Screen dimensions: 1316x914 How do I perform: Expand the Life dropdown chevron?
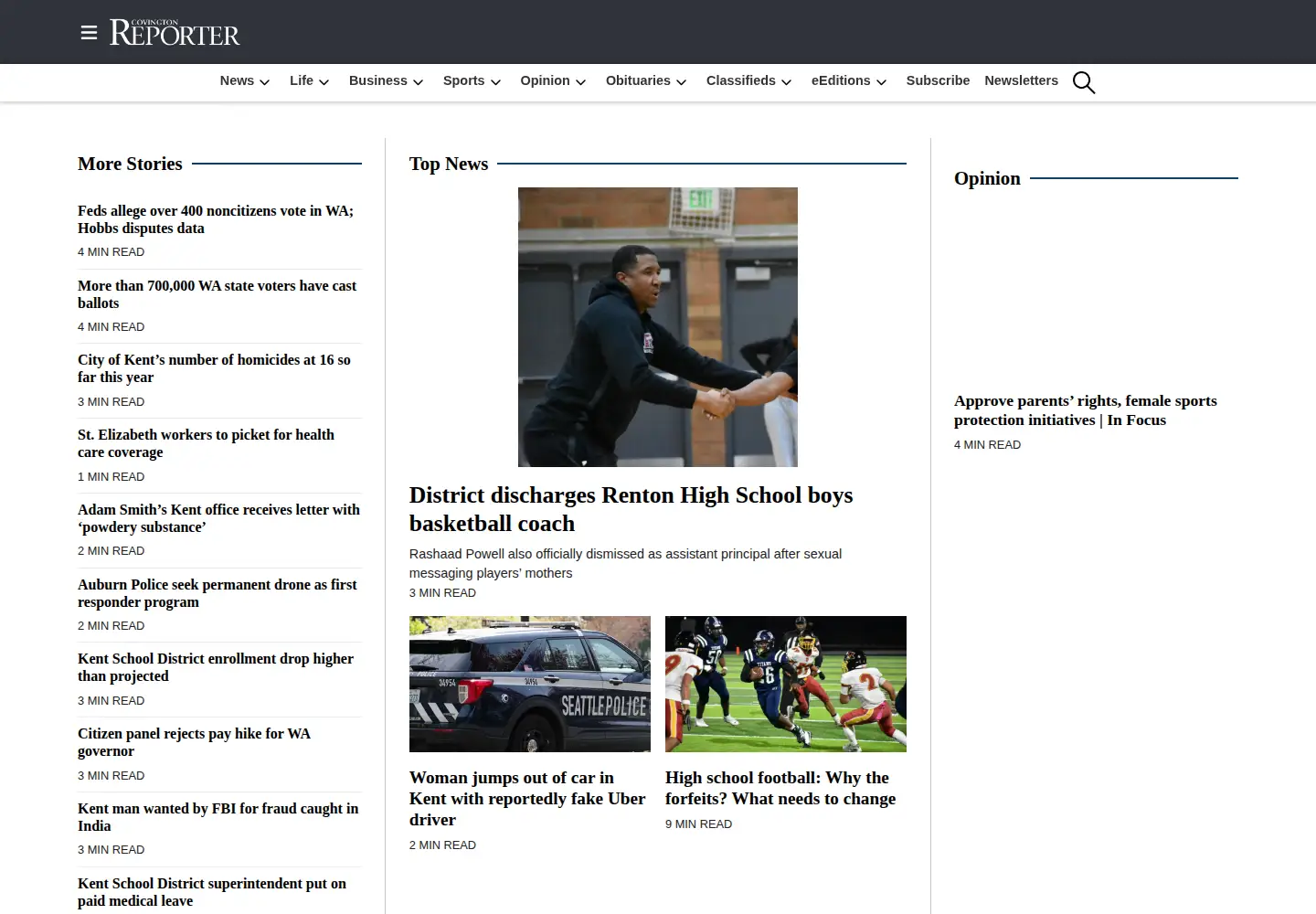click(x=324, y=82)
